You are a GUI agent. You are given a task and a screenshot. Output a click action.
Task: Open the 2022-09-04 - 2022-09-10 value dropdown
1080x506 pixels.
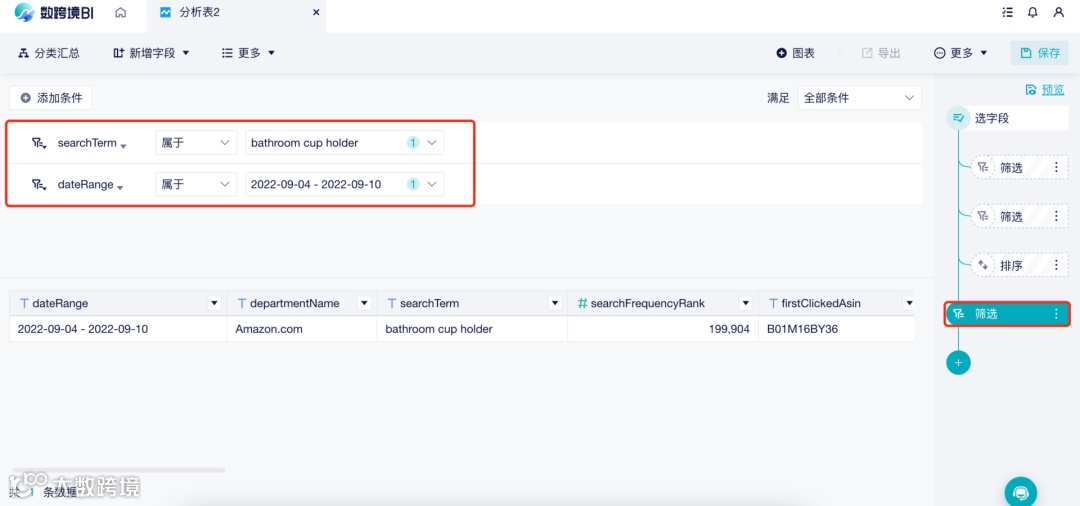344,185
